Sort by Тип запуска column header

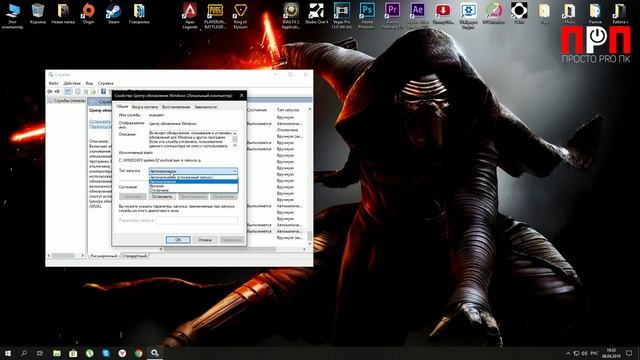pos(288,110)
